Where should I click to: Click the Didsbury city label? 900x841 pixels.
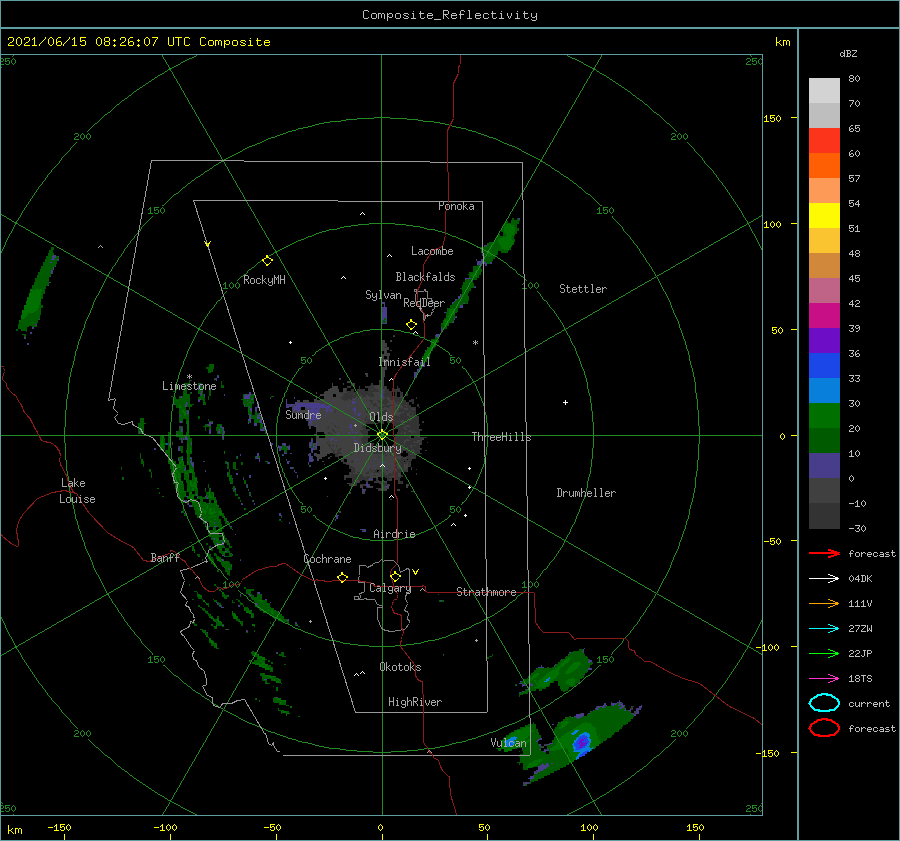(x=377, y=448)
